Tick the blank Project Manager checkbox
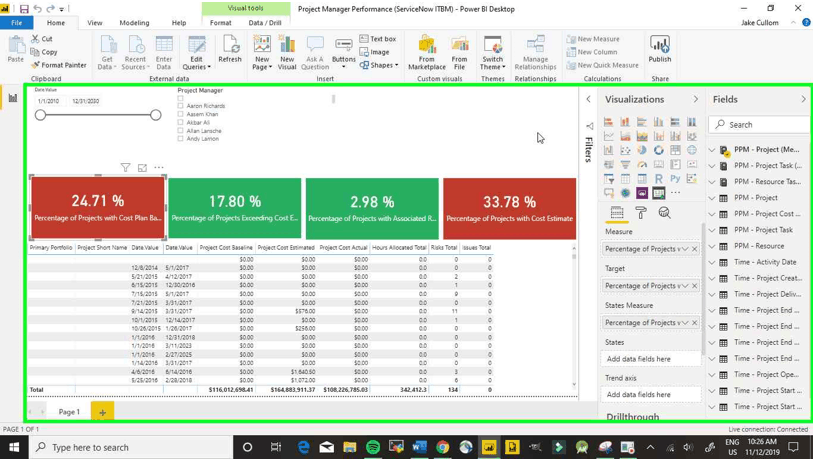 (x=180, y=98)
